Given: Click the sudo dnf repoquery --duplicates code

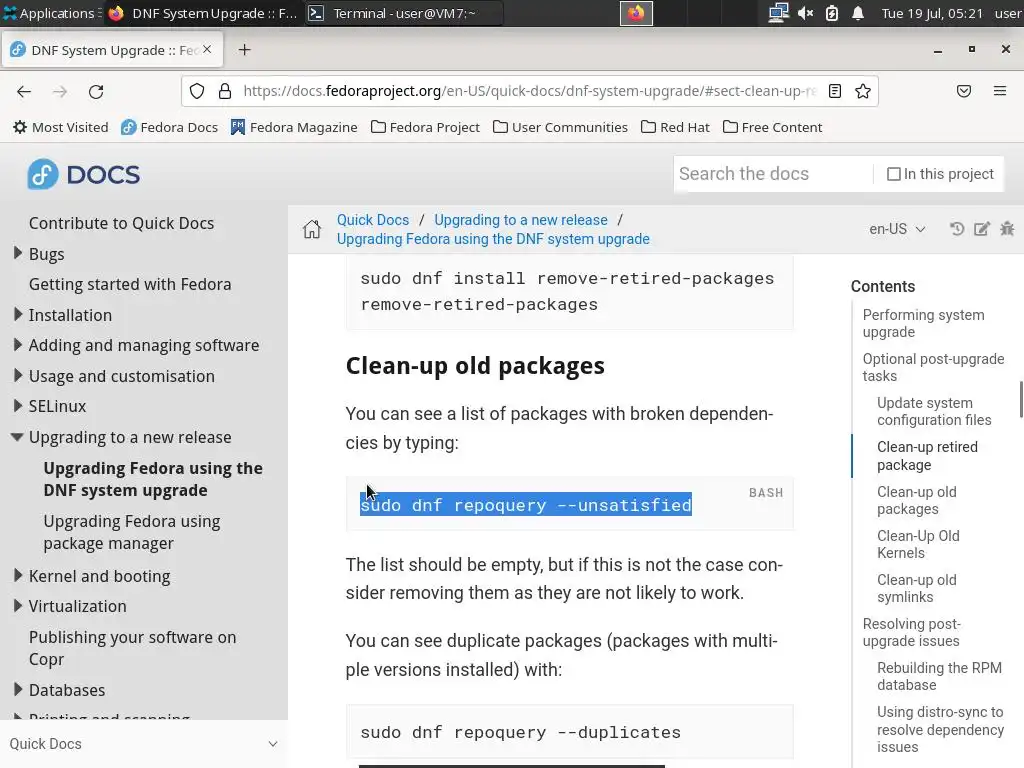Looking at the screenshot, I should click(x=520, y=733).
